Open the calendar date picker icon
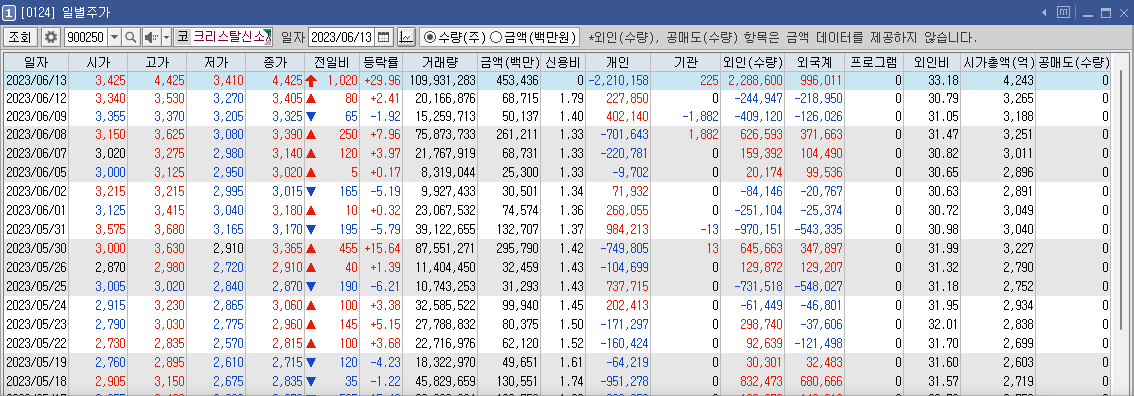1134x396 pixels. click(x=384, y=37)
